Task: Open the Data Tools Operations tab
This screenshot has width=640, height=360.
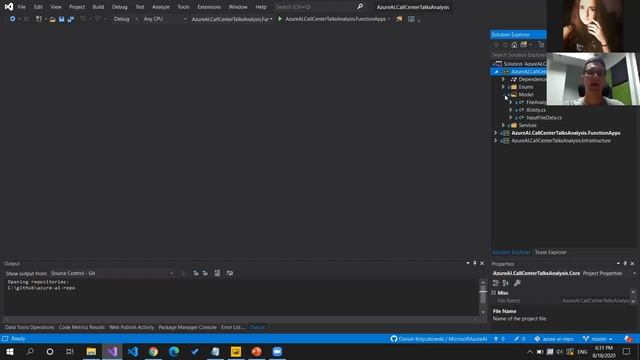Action: (29, 327)
